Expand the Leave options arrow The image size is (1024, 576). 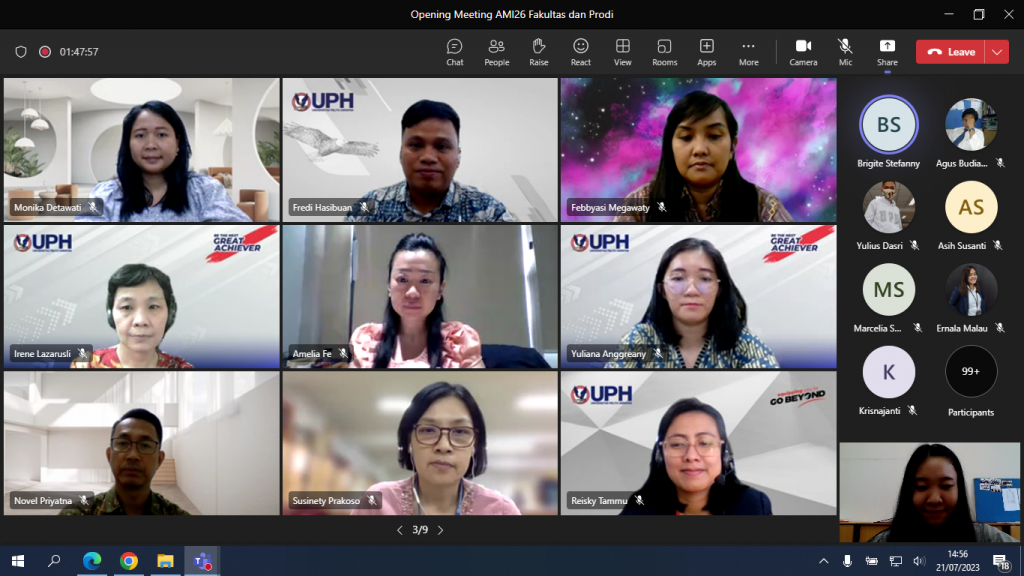[x=997, y=52]
